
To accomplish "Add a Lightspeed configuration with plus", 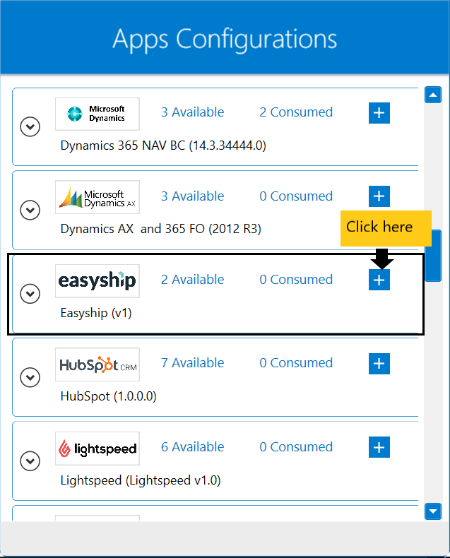I will tap(379, 447).
